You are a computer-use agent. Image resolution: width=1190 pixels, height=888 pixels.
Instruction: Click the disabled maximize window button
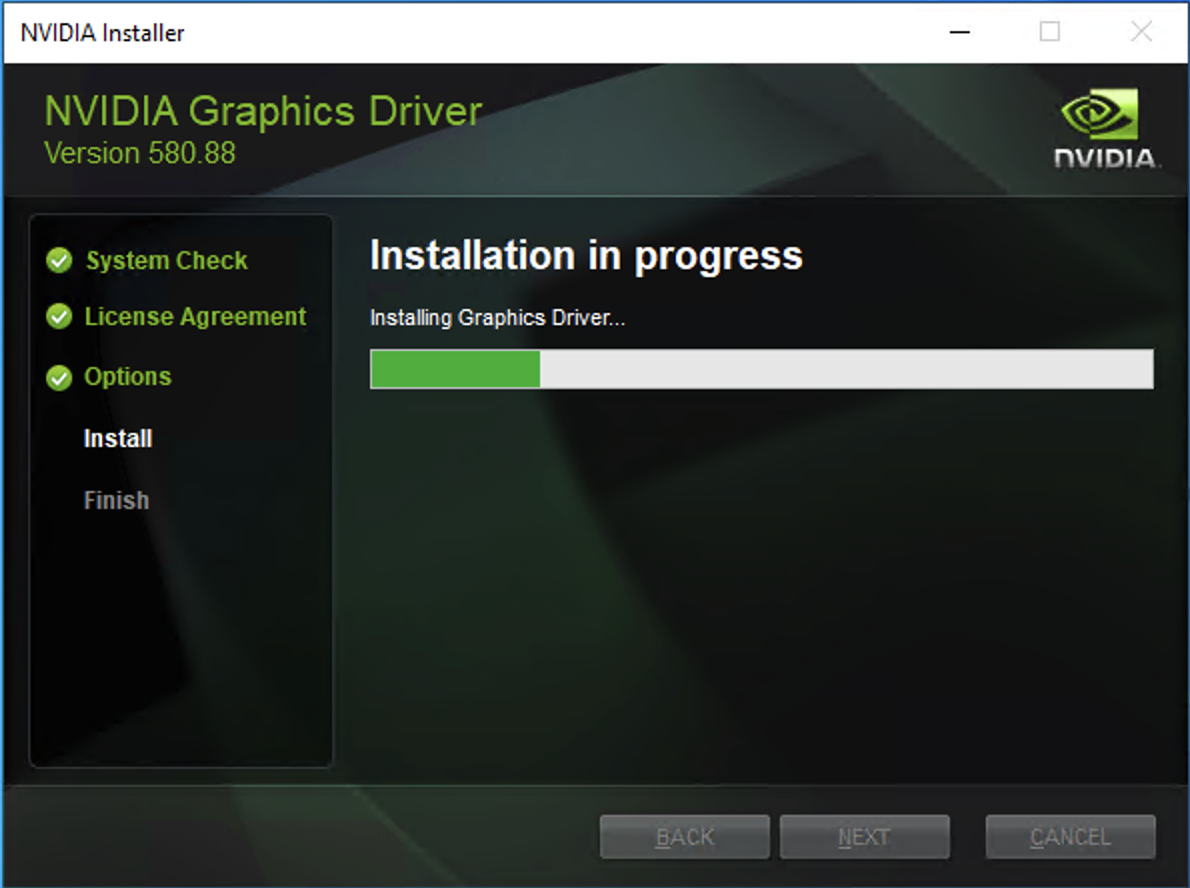[x=1050, y=32]
